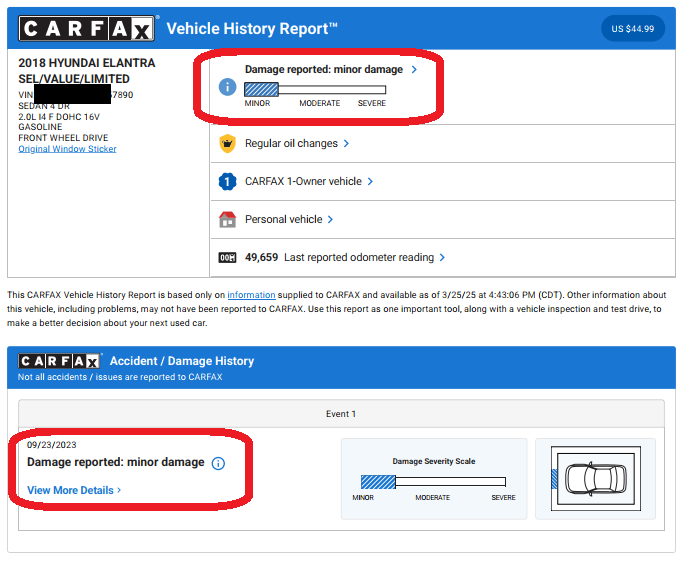Click the 2.0L I4 F DOHC 16V engine line
The image size is (688, 562).
tap(59, 117)
